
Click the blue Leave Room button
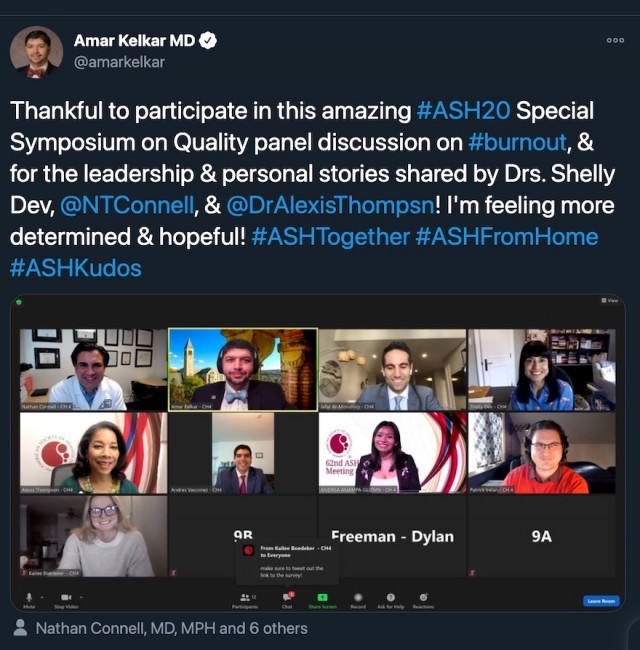601,601
